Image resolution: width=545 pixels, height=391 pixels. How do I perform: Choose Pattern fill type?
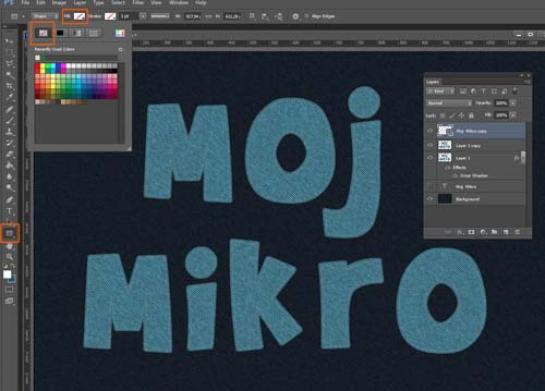(x=93, y=33)
